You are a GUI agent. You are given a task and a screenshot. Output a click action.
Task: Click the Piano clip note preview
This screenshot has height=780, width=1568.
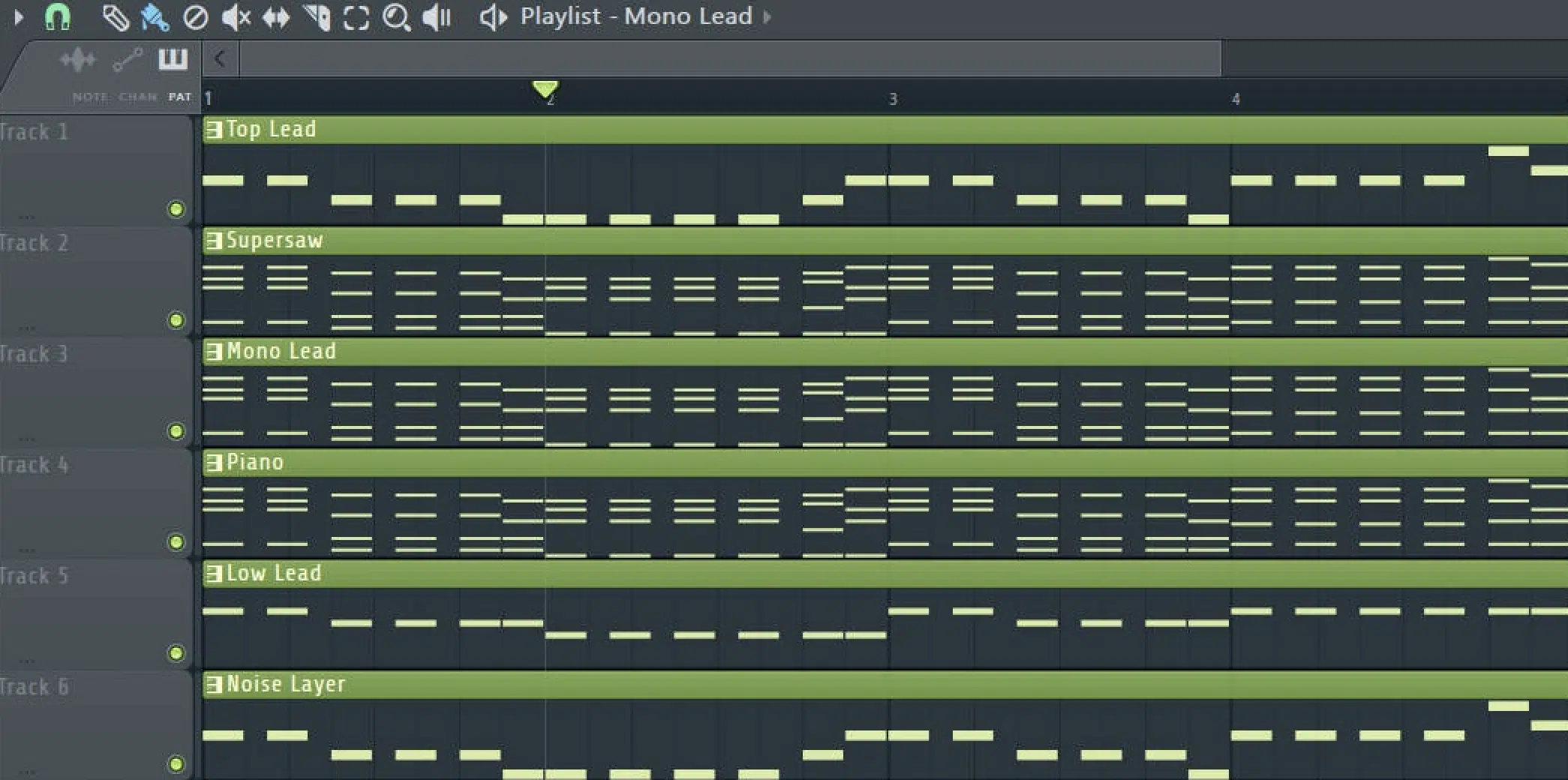(885, 517)
